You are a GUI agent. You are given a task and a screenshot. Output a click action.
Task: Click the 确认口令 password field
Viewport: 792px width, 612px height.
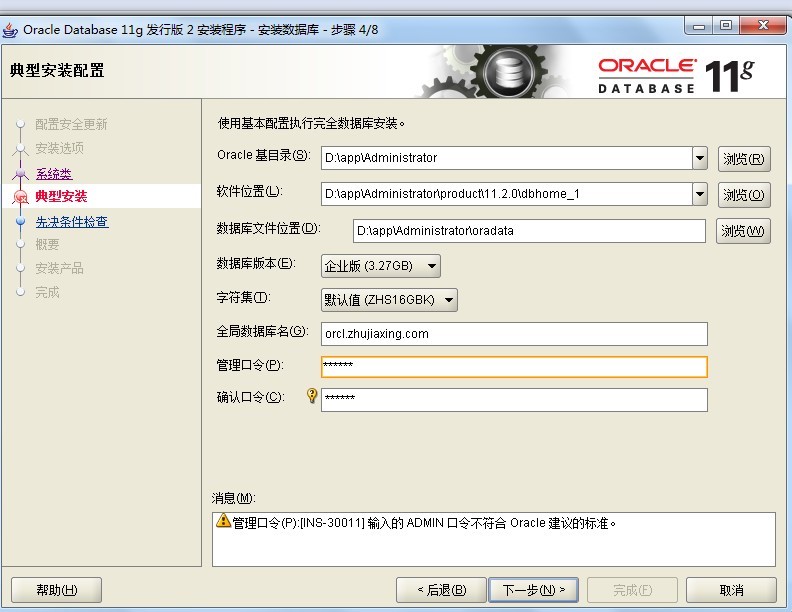[x=514, y=400]
